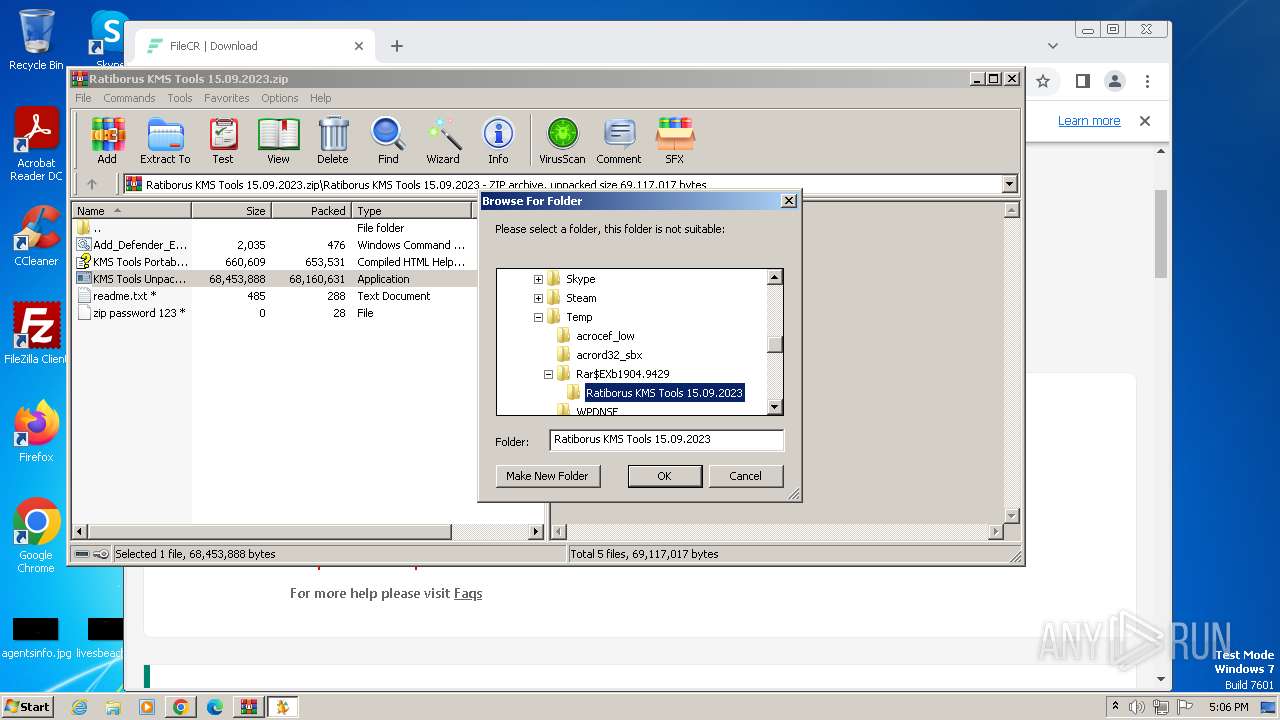This screenshot has height=720, width=1280.
Task: Open the Wizard wand icon
Action: pyautogui.click(x=443, y=140)
